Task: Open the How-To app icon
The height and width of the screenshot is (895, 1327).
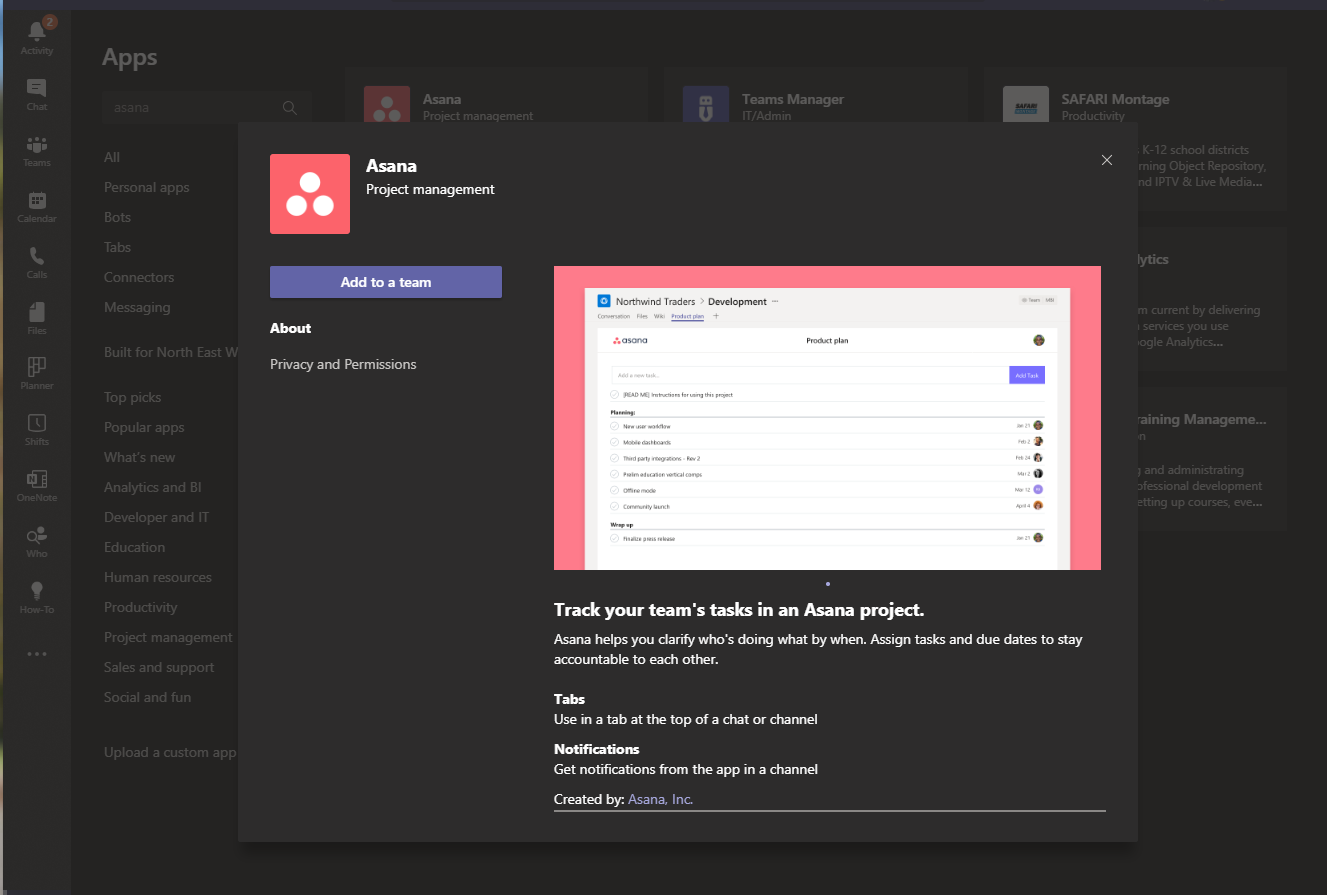Action: pos(36,595)
